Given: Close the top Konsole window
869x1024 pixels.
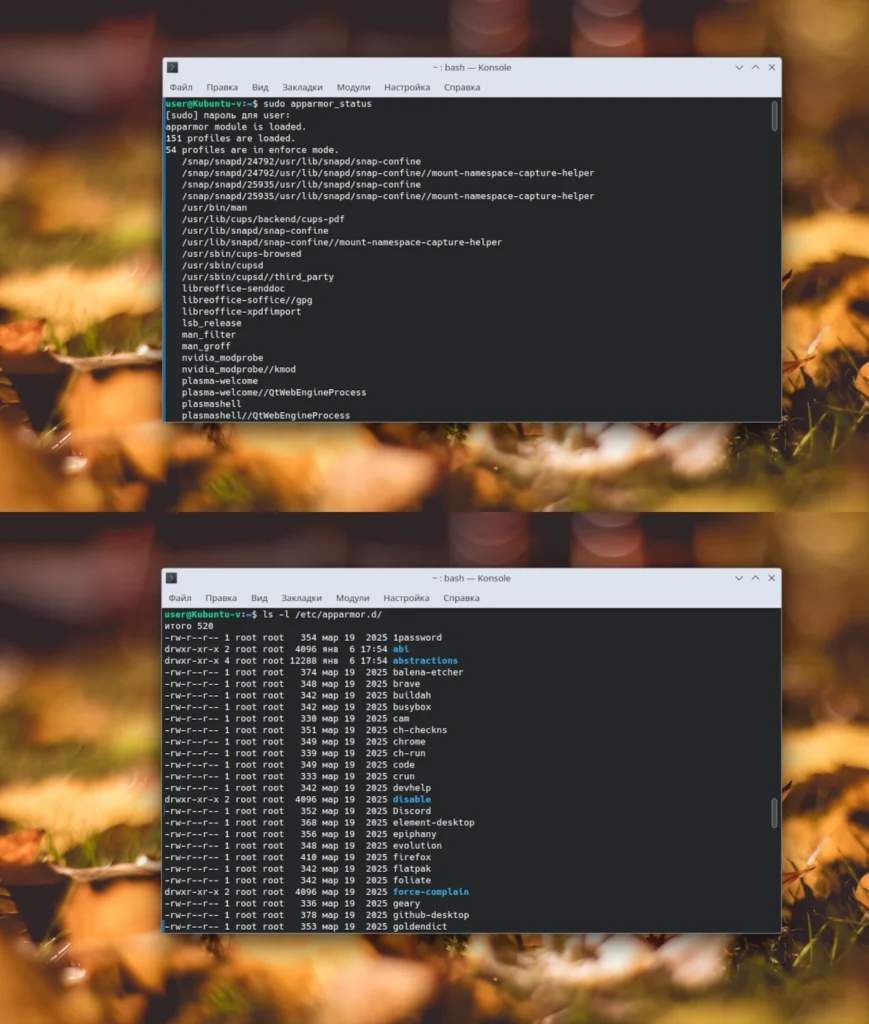Looking at the screenshot, I should [772, 67].
